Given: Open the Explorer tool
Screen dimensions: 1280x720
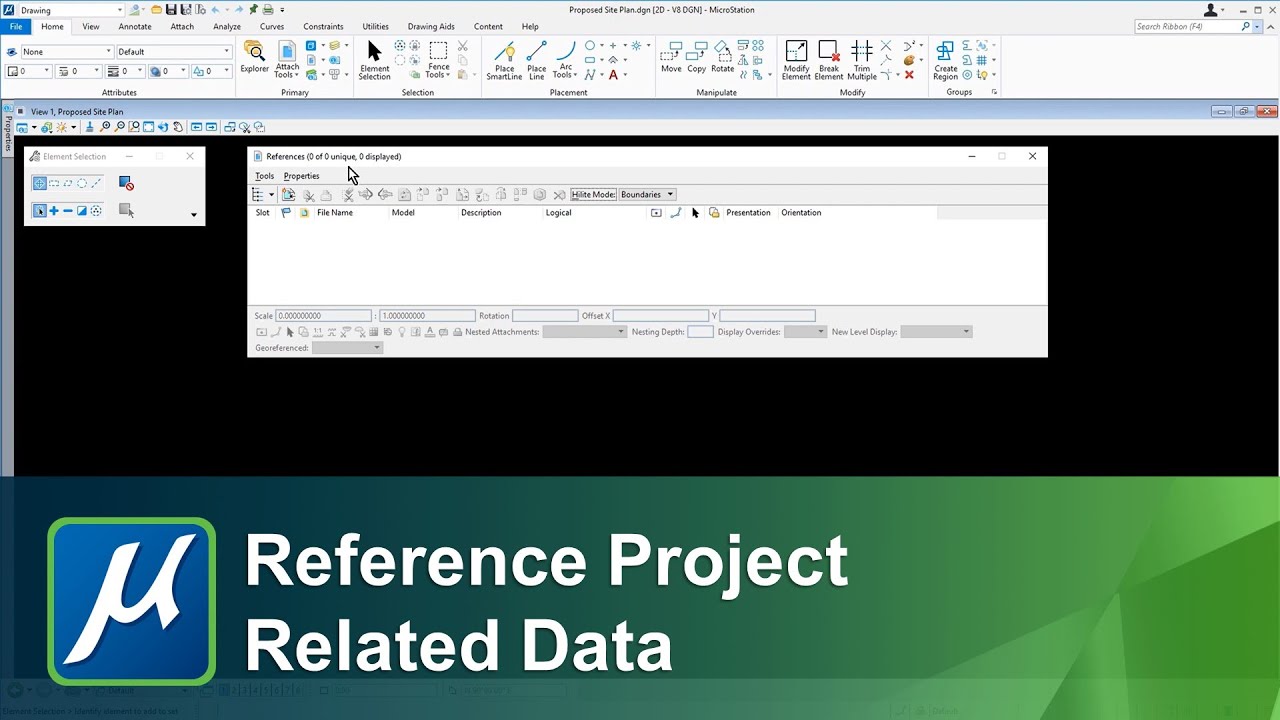Looking at the screenshot, I should pyautogui.click(x=254, y=58).
